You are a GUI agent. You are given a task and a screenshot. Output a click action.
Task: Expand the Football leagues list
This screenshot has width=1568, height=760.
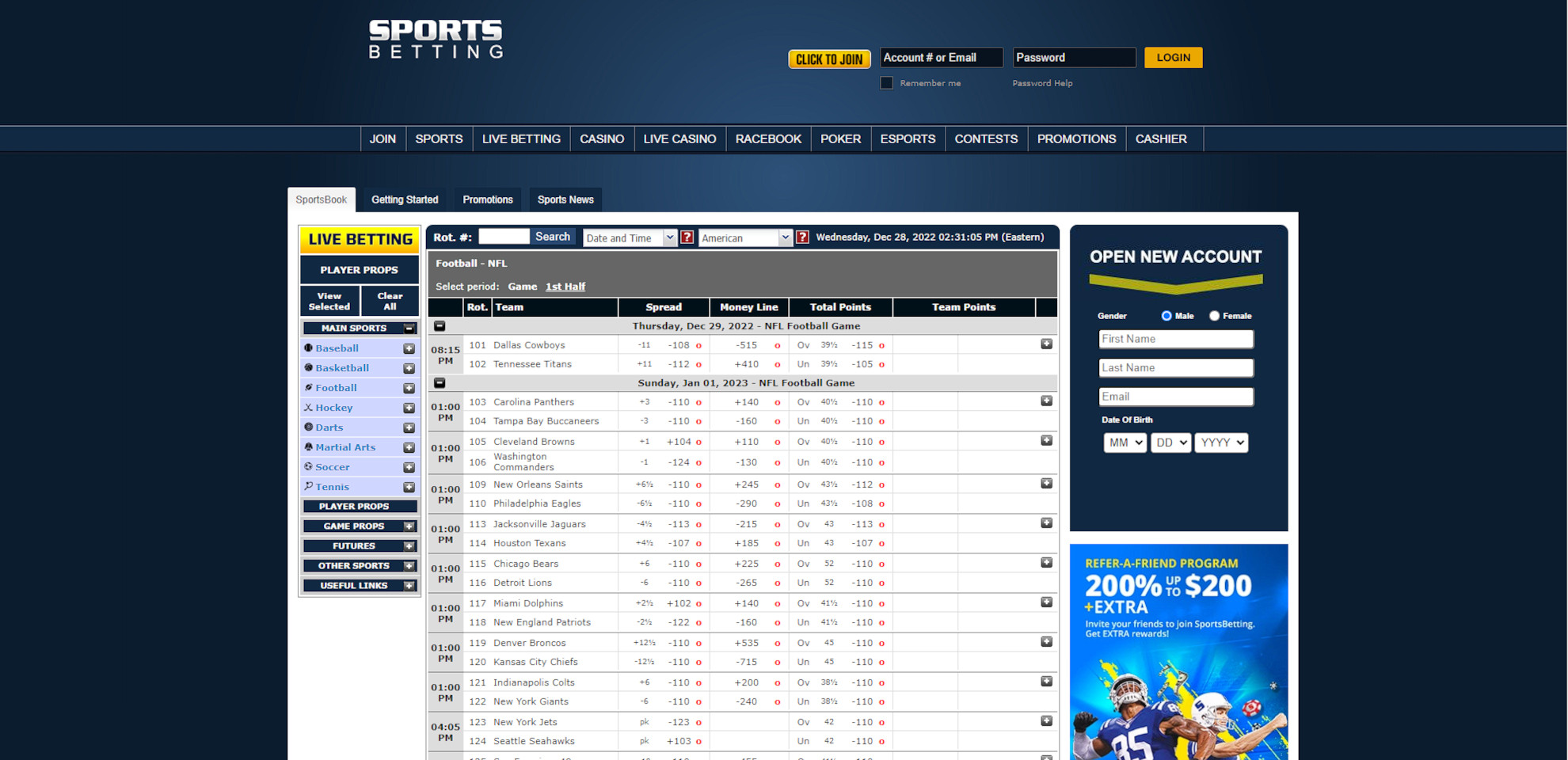click(409, 388)
